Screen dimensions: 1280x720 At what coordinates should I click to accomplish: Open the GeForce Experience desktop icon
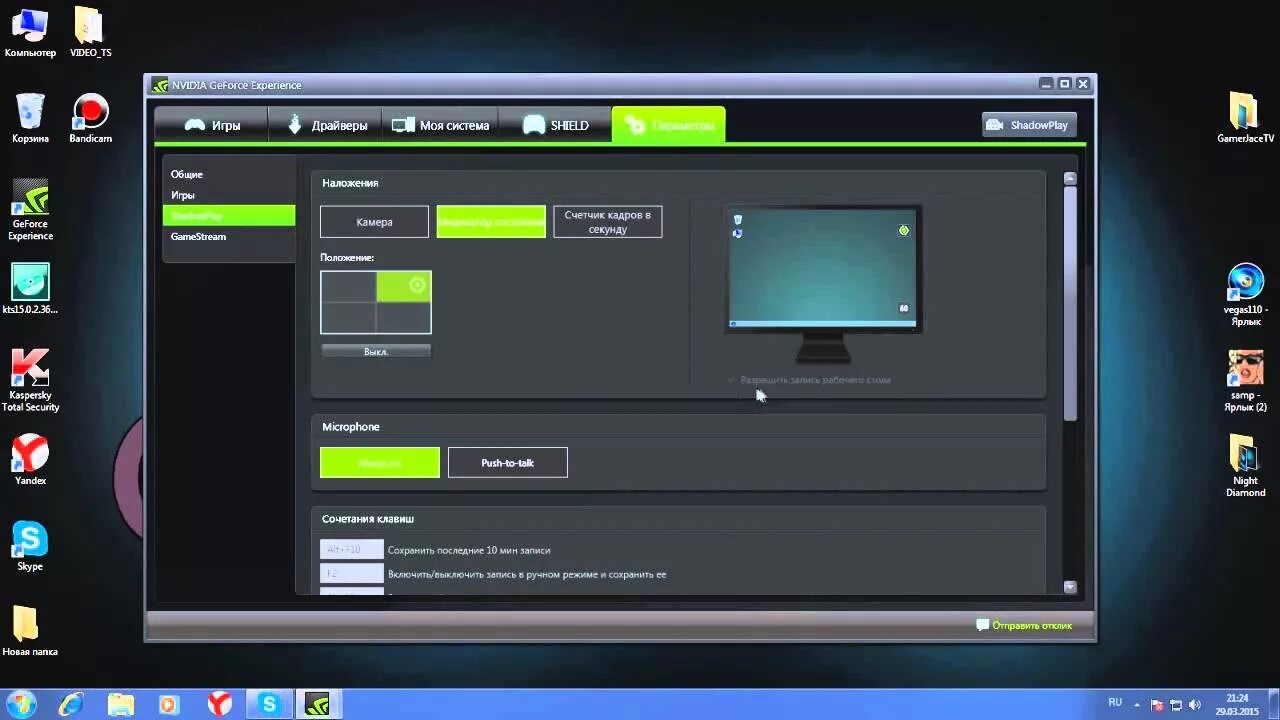point(30,210)
